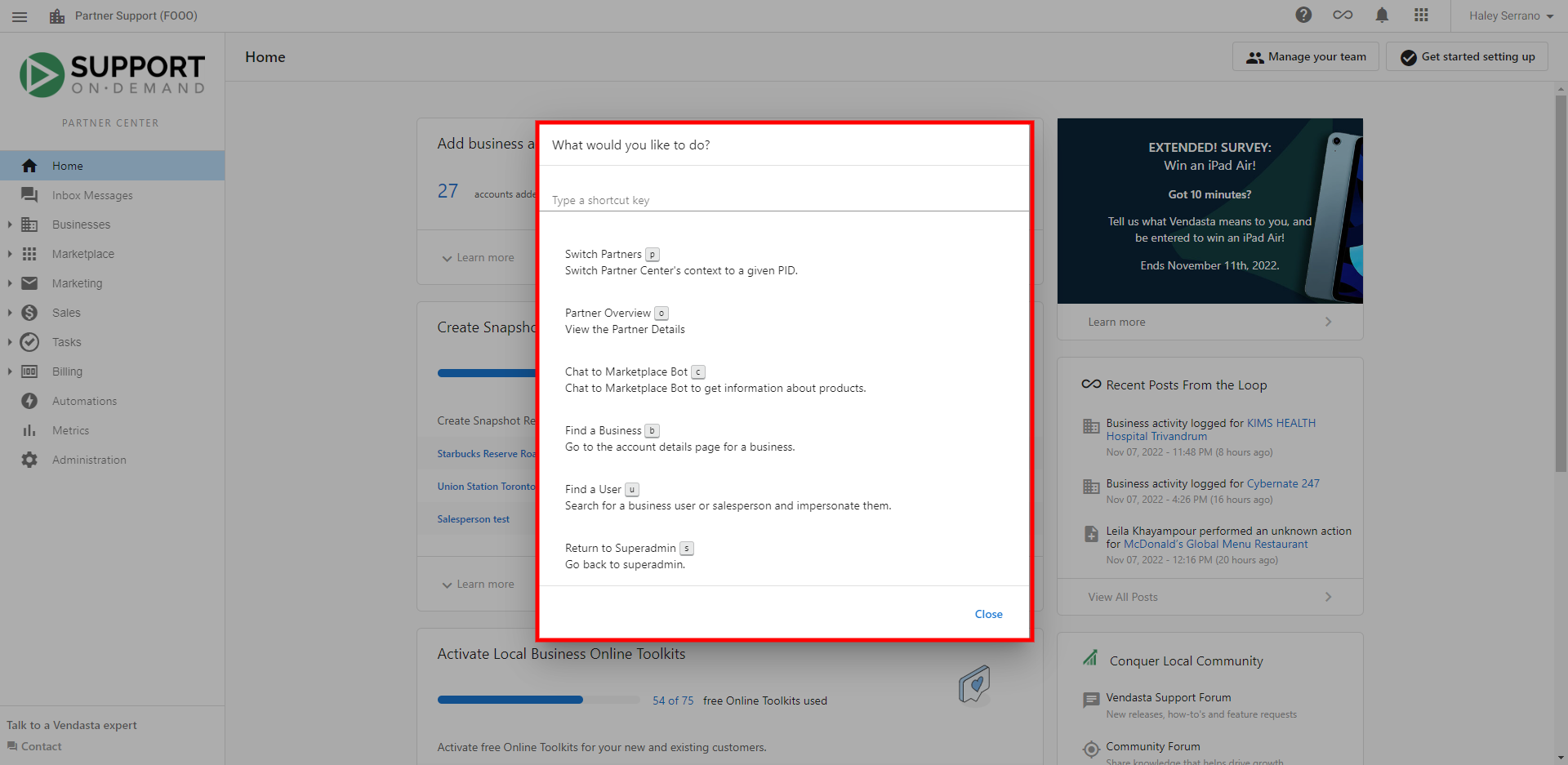Open the notifications bell
Screen dimensions: 1568x765
1382,15
